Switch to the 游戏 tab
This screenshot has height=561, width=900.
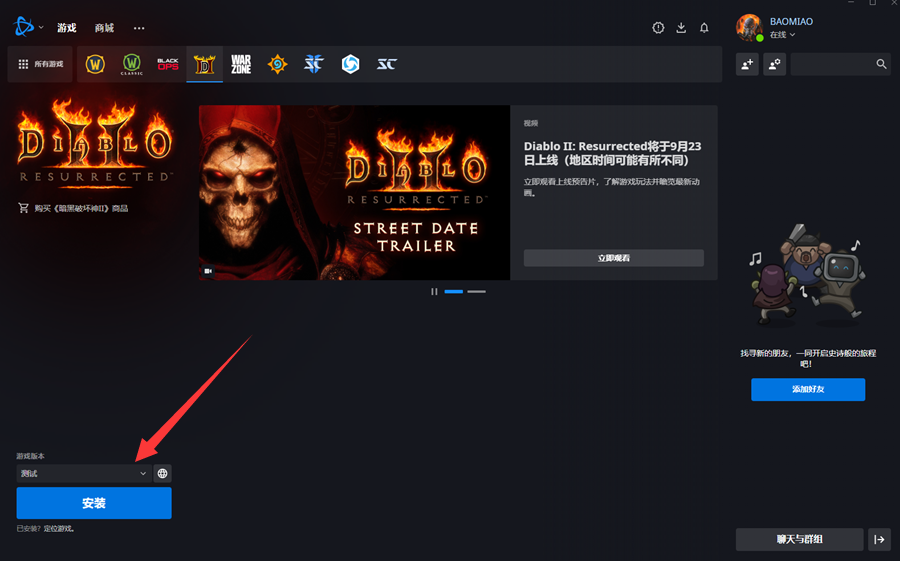(67, 28)
